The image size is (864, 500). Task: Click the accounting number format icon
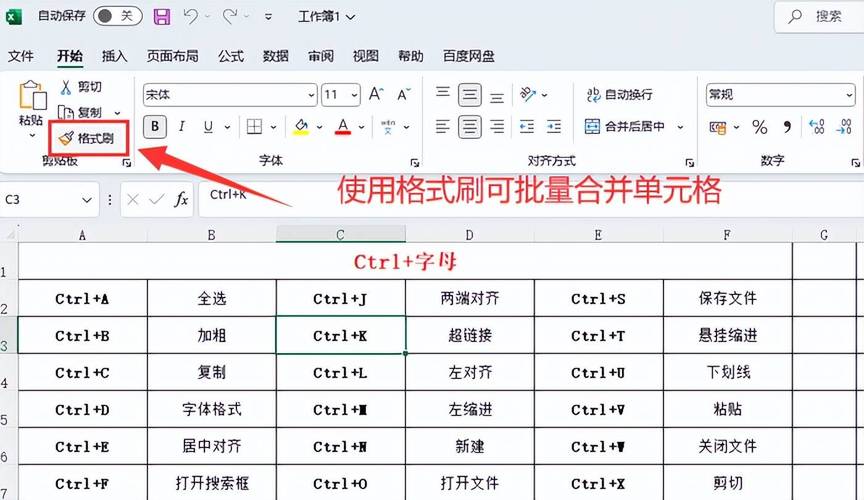(717, 127)
